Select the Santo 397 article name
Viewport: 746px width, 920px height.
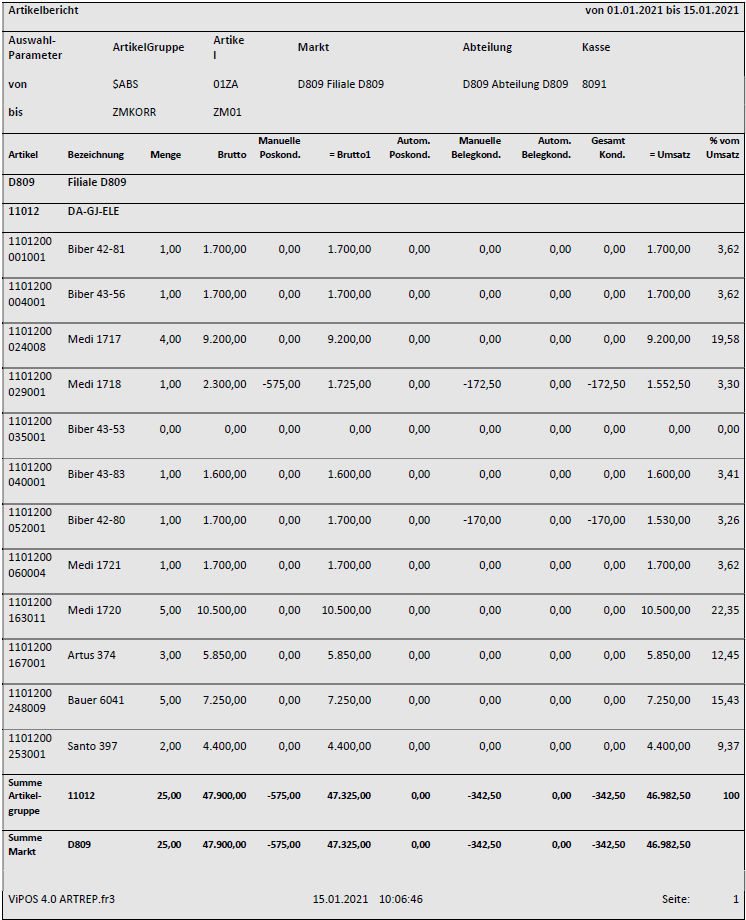pyautogui.click(x=93, y=745)
